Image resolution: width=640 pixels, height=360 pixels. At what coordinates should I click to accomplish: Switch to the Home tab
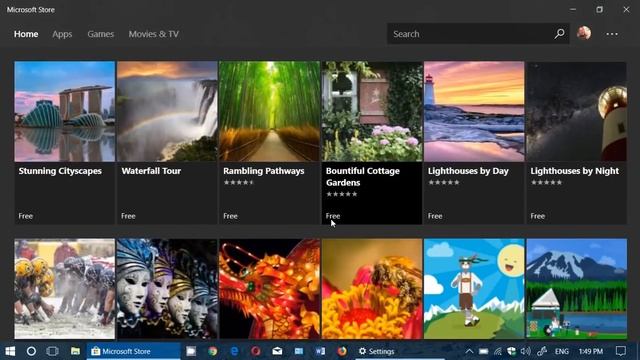(26, 34)
